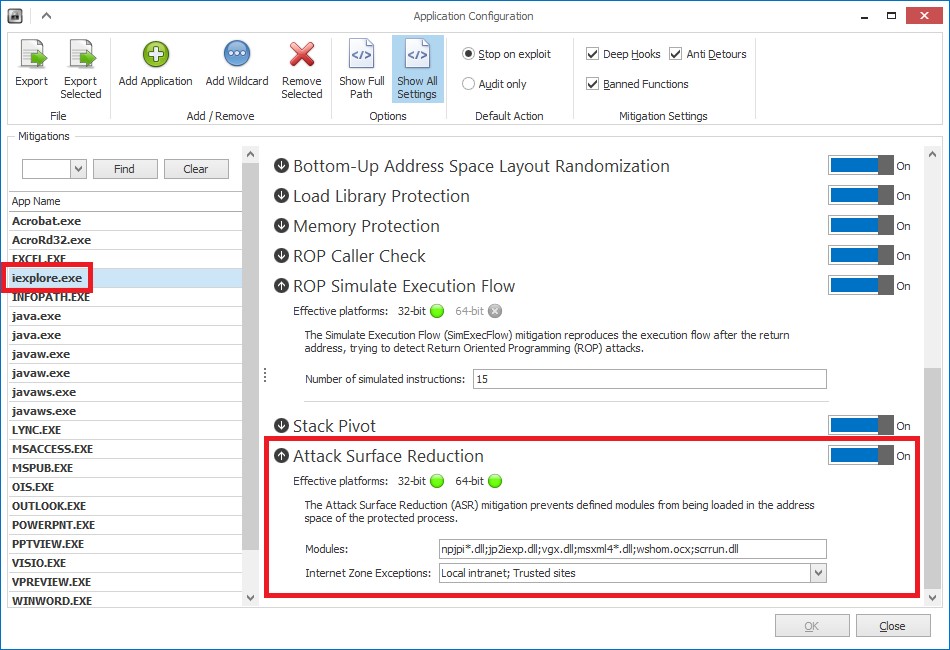
Task: Click the Export icon
Action: click(32, 54)
